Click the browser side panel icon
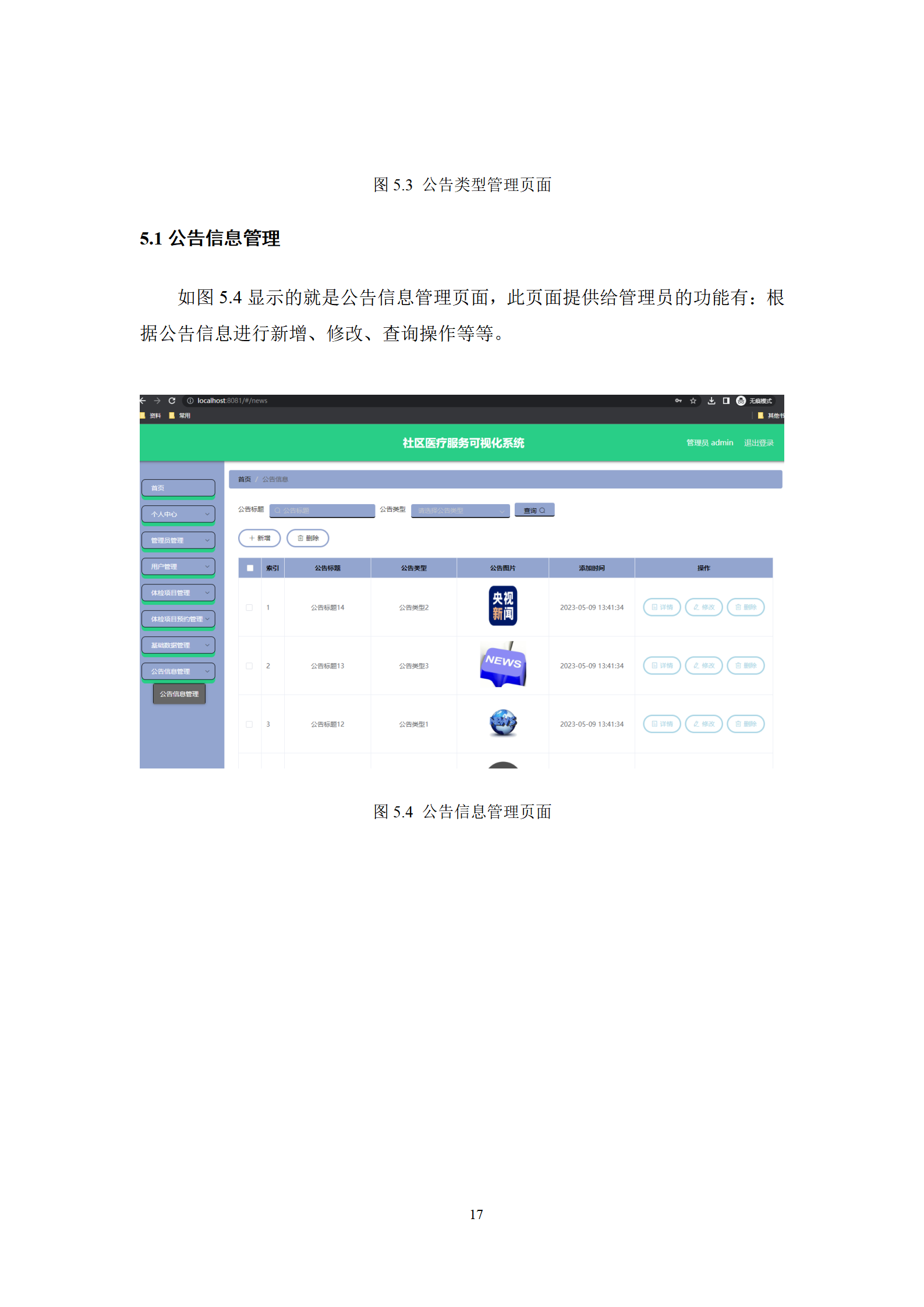Screen dimensions: 924x1307 [726, 401]
